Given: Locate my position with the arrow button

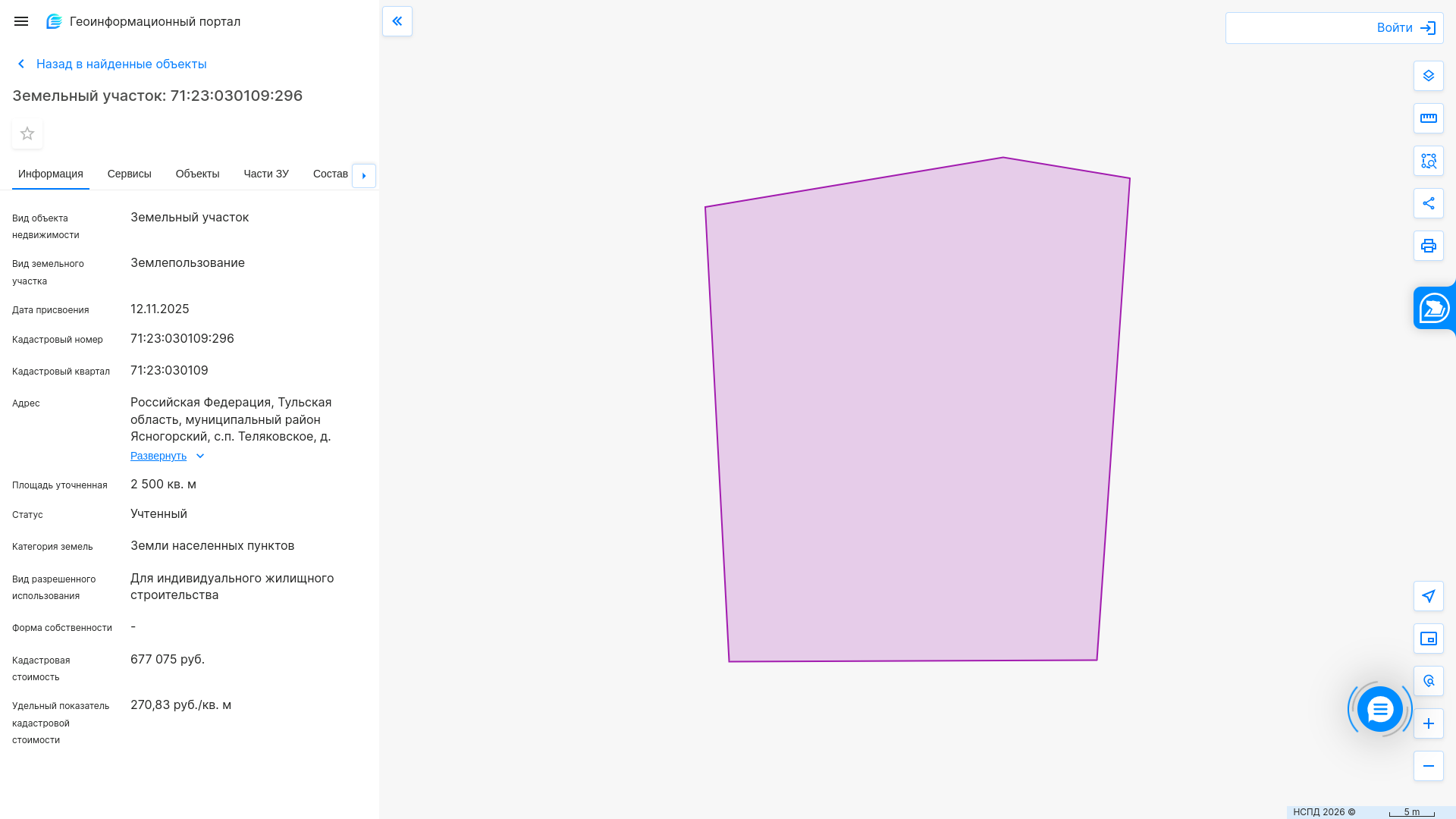Looking at the screenshot, I should 1429,596.
